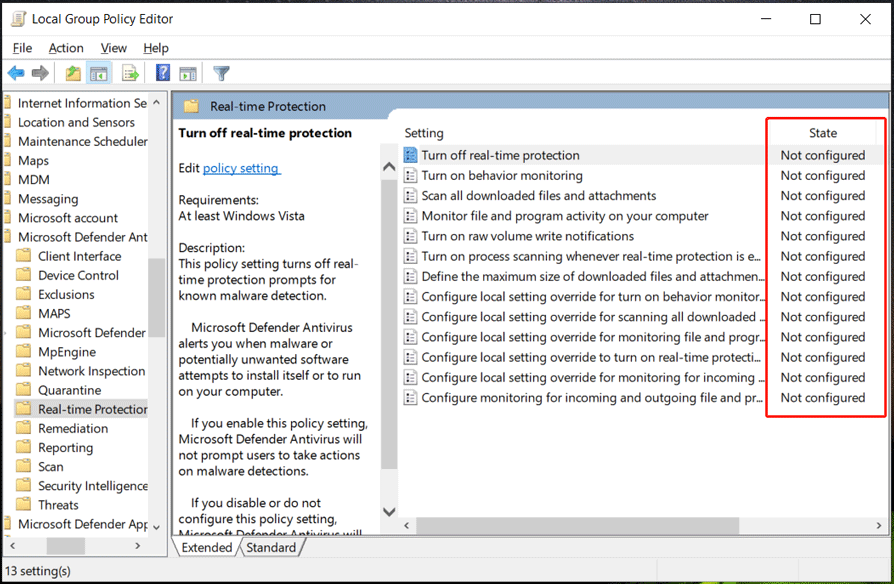Switch to the Standard tab
Image resolution: width=894 pixels, height=584 pixels.
(271, 547)
